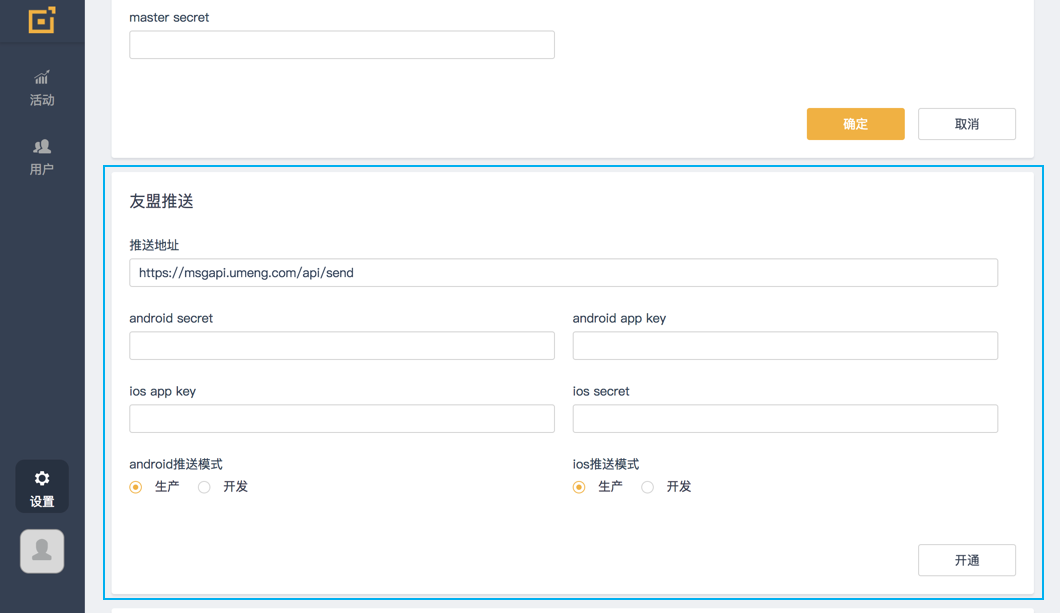1060x613 pixels.
Task: Click the ios secret input field
Action: pyautogui.click(x=785, y=418)
